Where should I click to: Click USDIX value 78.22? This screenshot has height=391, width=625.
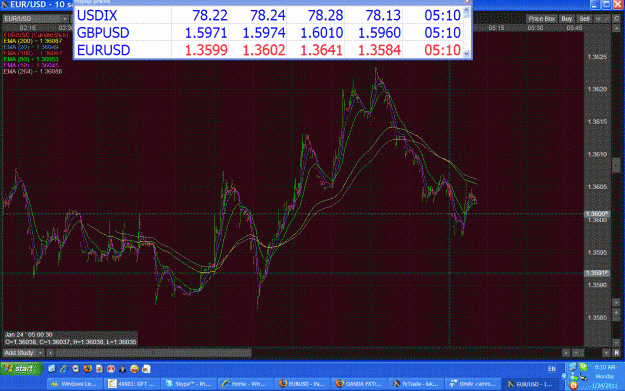click(210, 15)
